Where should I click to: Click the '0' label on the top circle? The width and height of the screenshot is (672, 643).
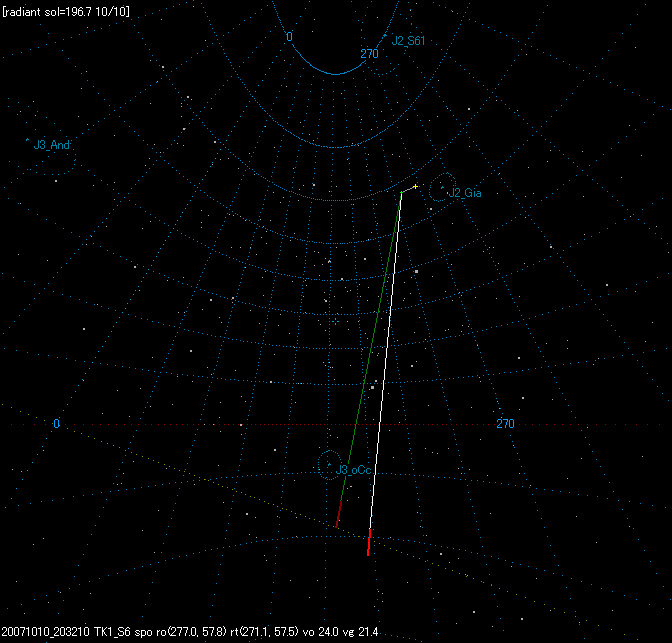click(289, 36)
